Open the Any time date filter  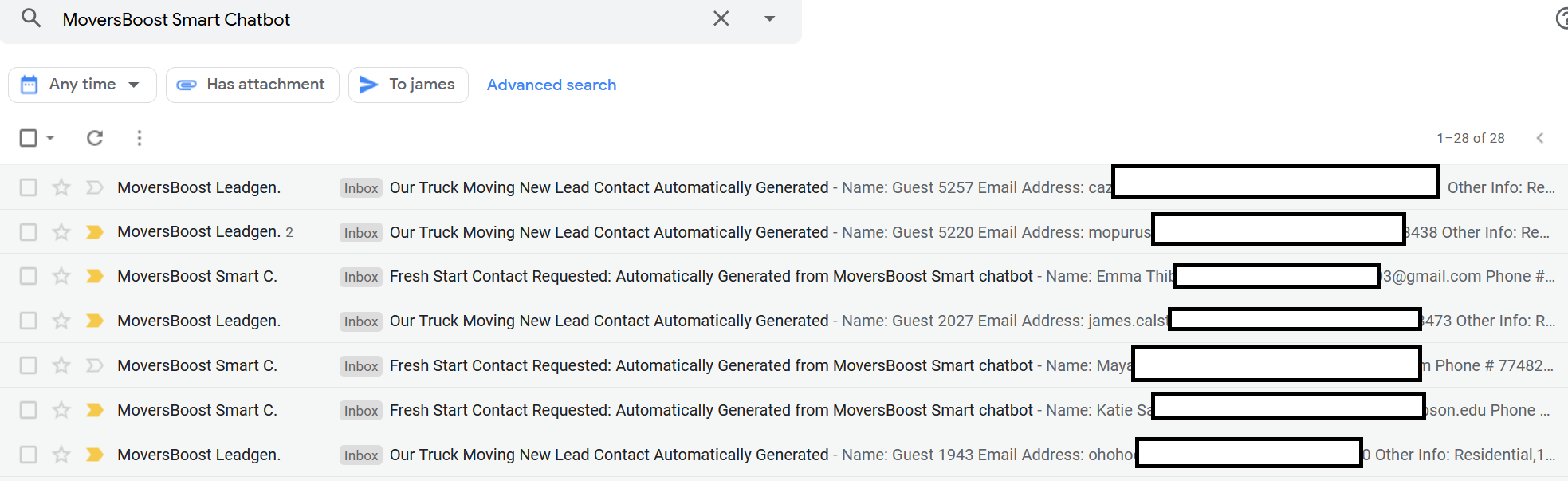pos(82,85)
